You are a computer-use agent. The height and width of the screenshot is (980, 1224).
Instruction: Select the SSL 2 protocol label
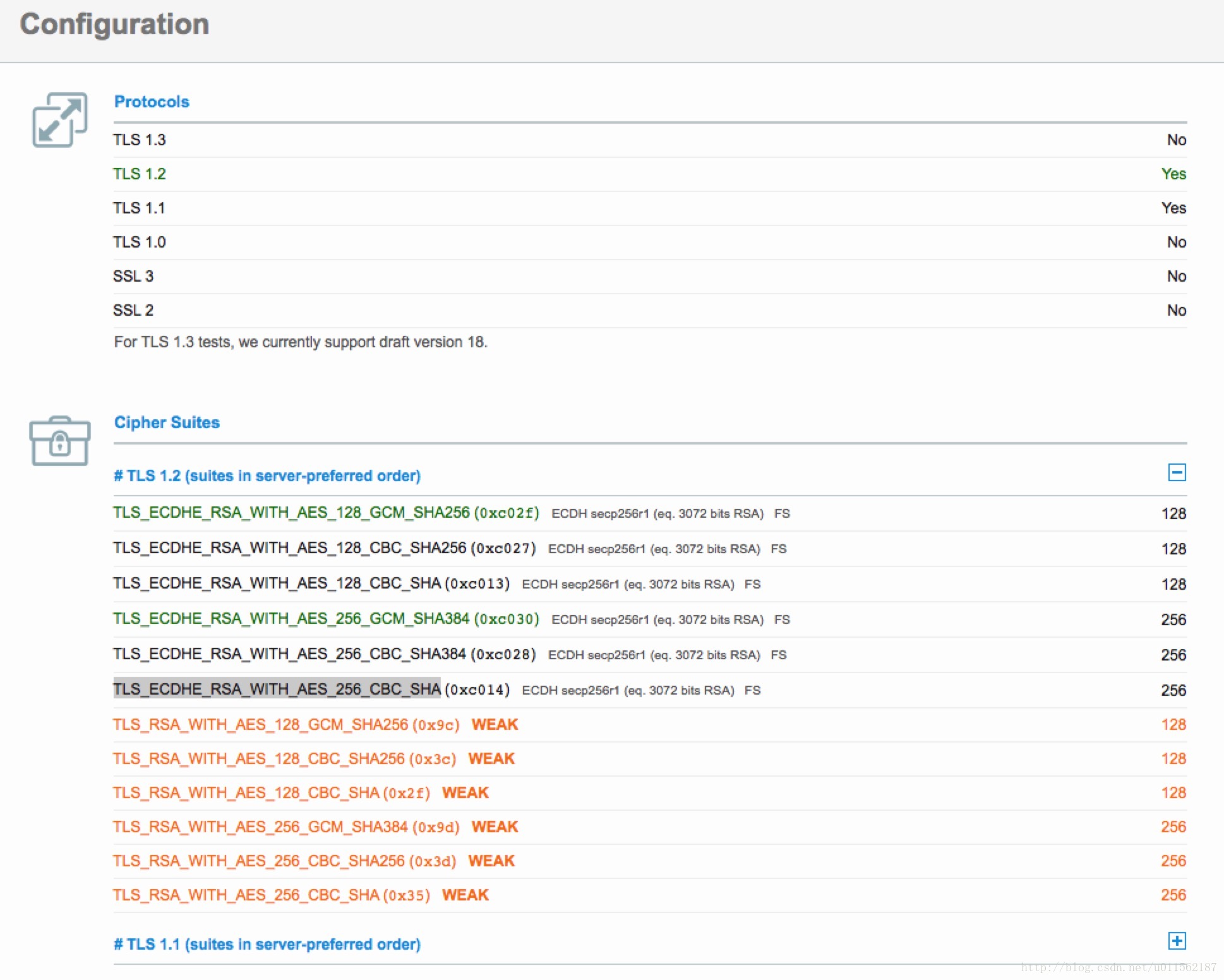click(x=133, y=310)
